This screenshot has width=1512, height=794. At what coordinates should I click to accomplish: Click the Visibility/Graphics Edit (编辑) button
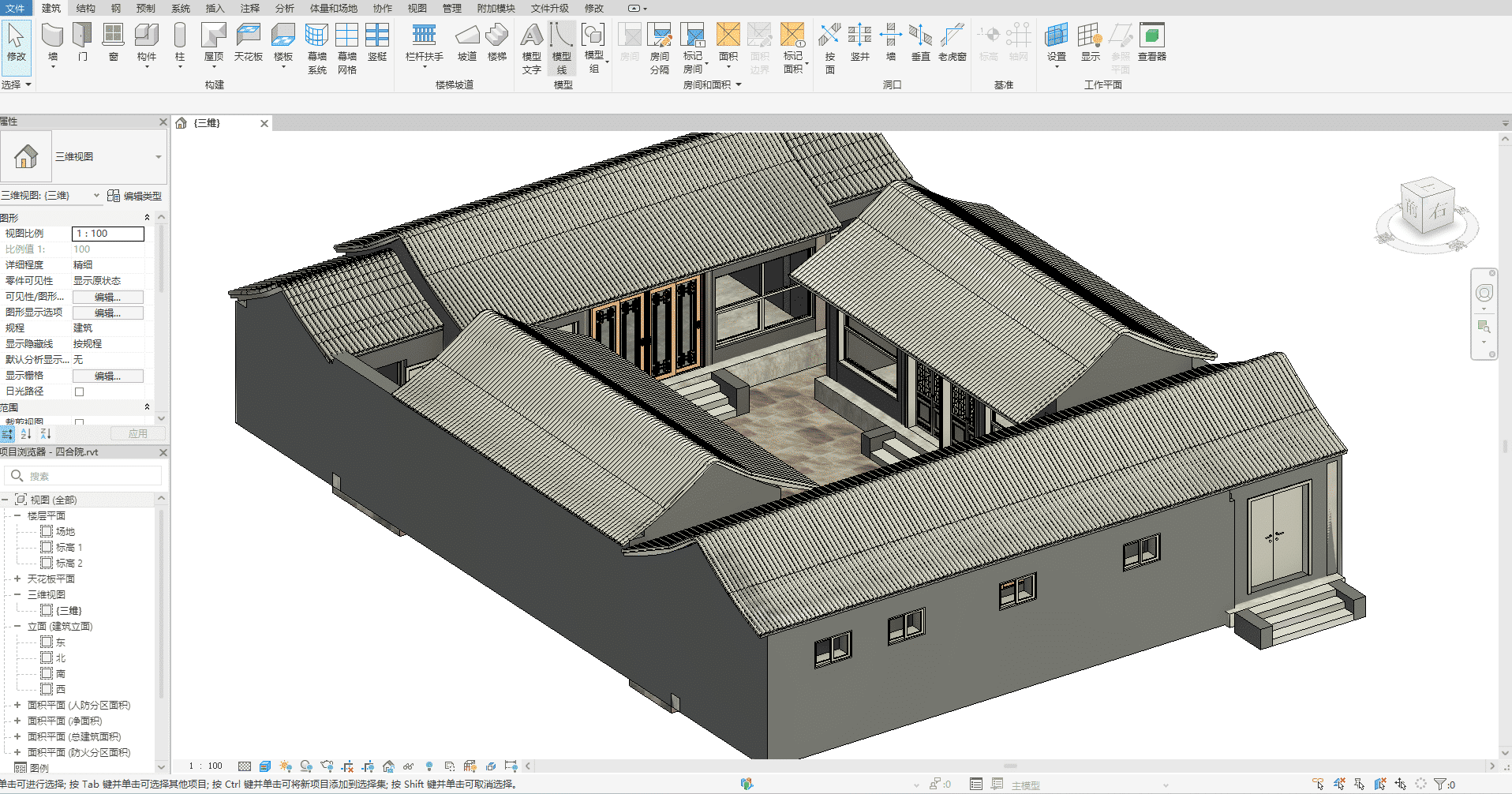[x=108, y=297]
